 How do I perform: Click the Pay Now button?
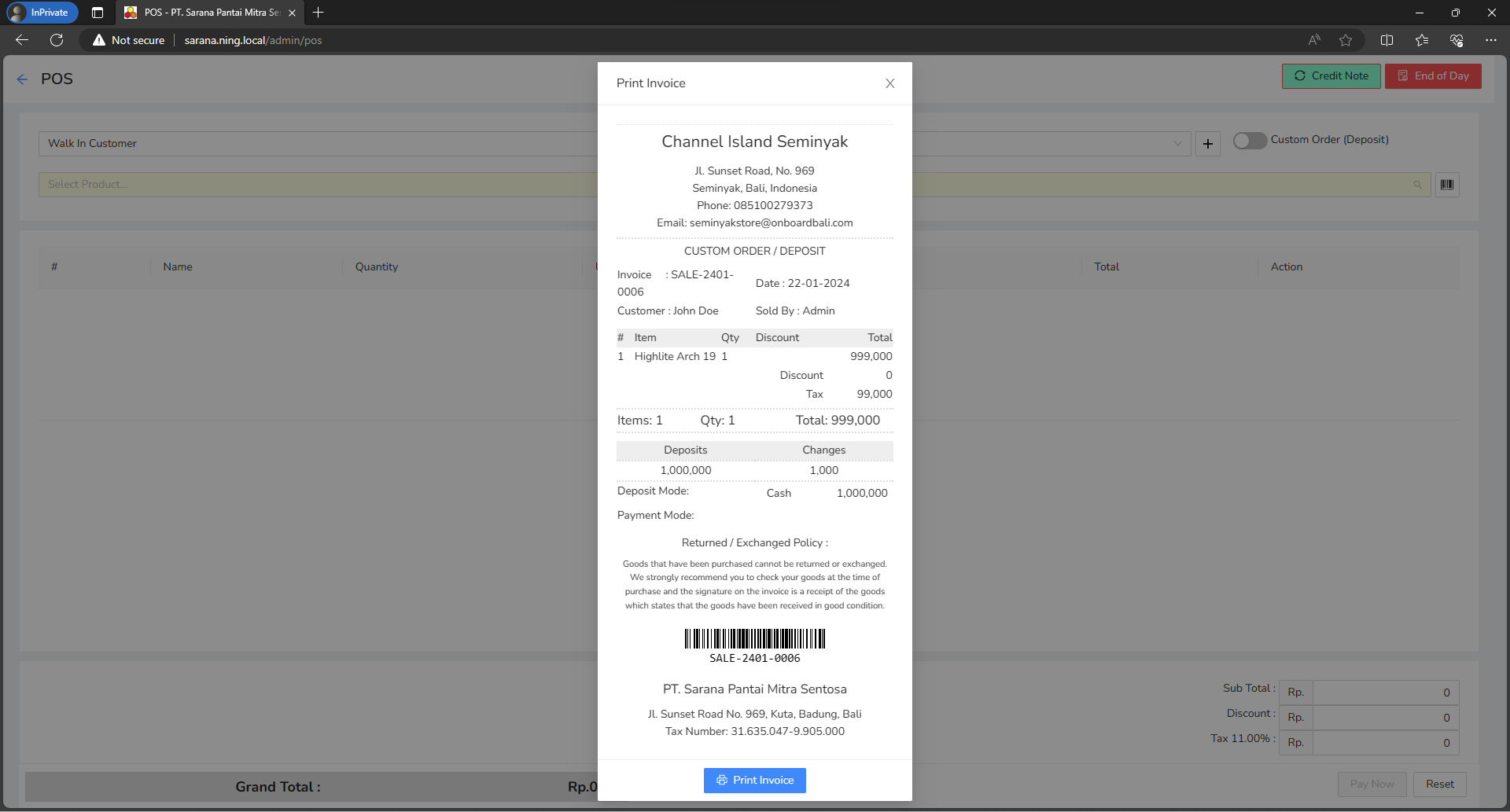(1372, 784)
